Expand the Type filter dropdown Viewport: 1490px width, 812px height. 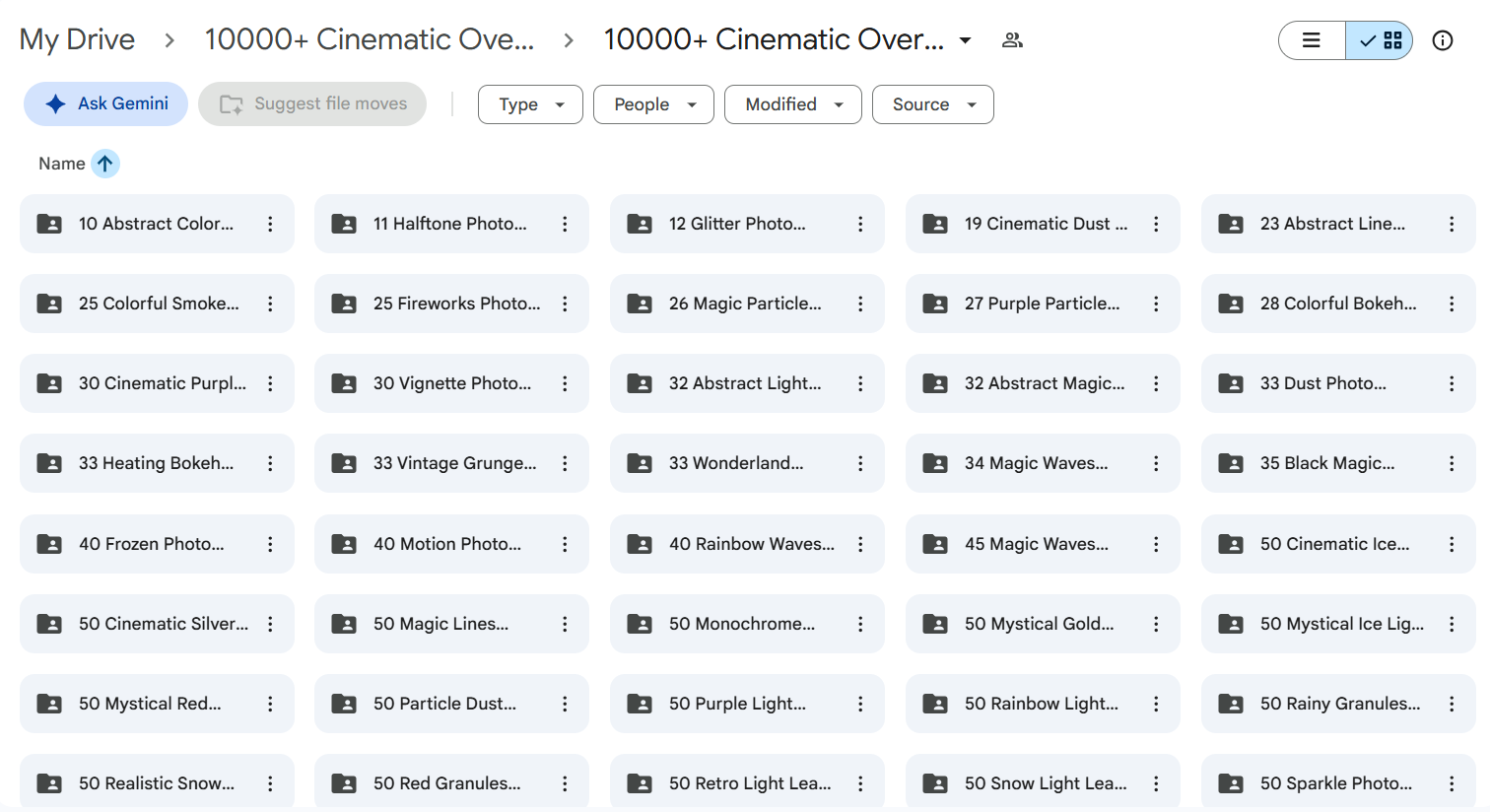click(530, 104)
